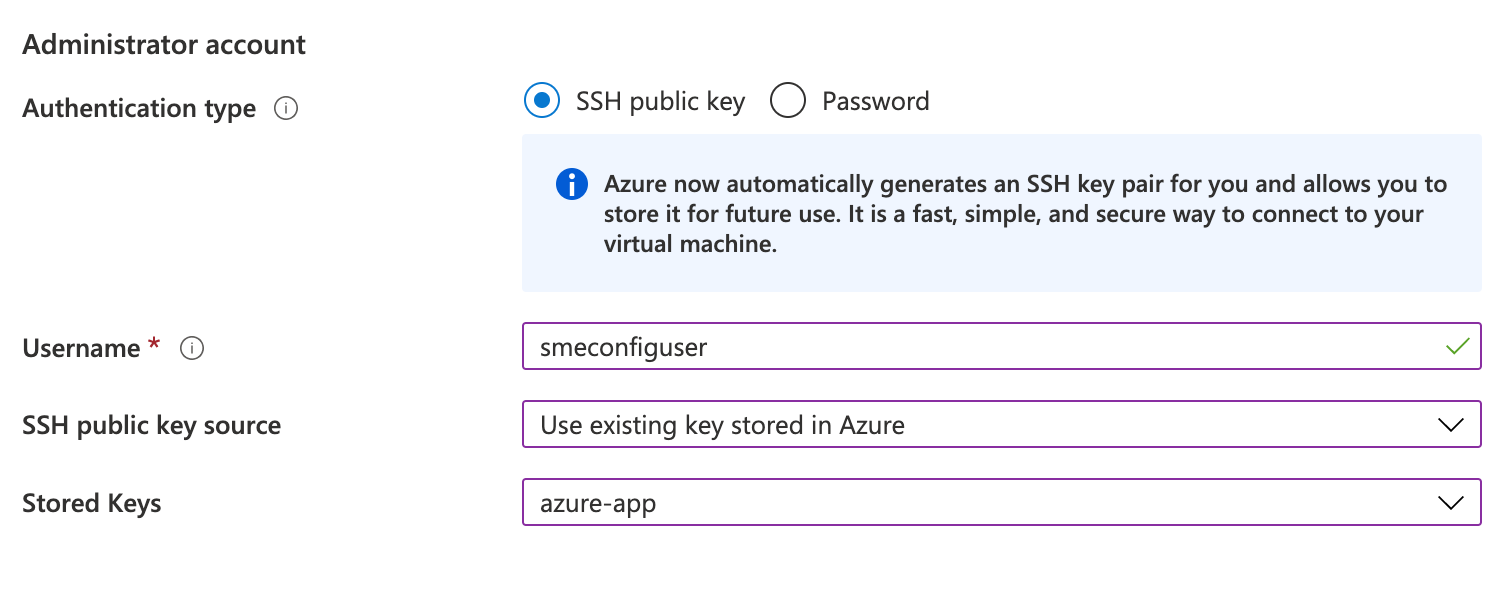
Task: Click red required asterisk beside Username
Action: 154,345
